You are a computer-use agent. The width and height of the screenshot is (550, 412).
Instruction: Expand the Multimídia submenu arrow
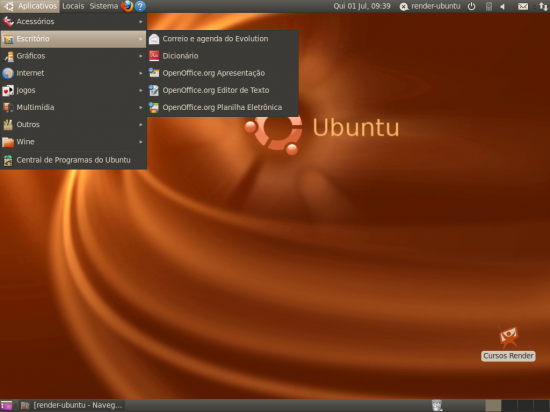point(141,107)
